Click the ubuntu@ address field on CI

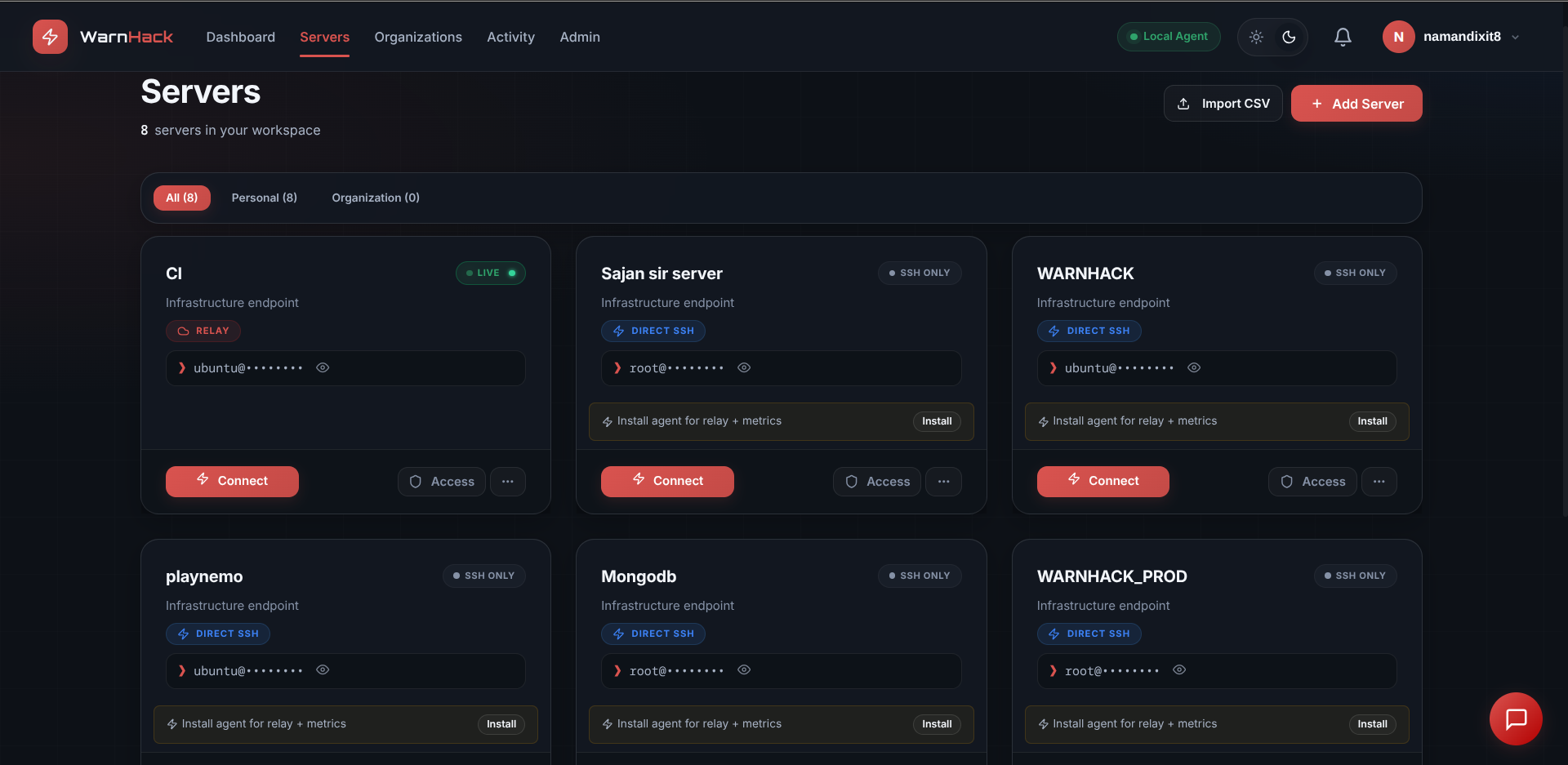[345, 368]
